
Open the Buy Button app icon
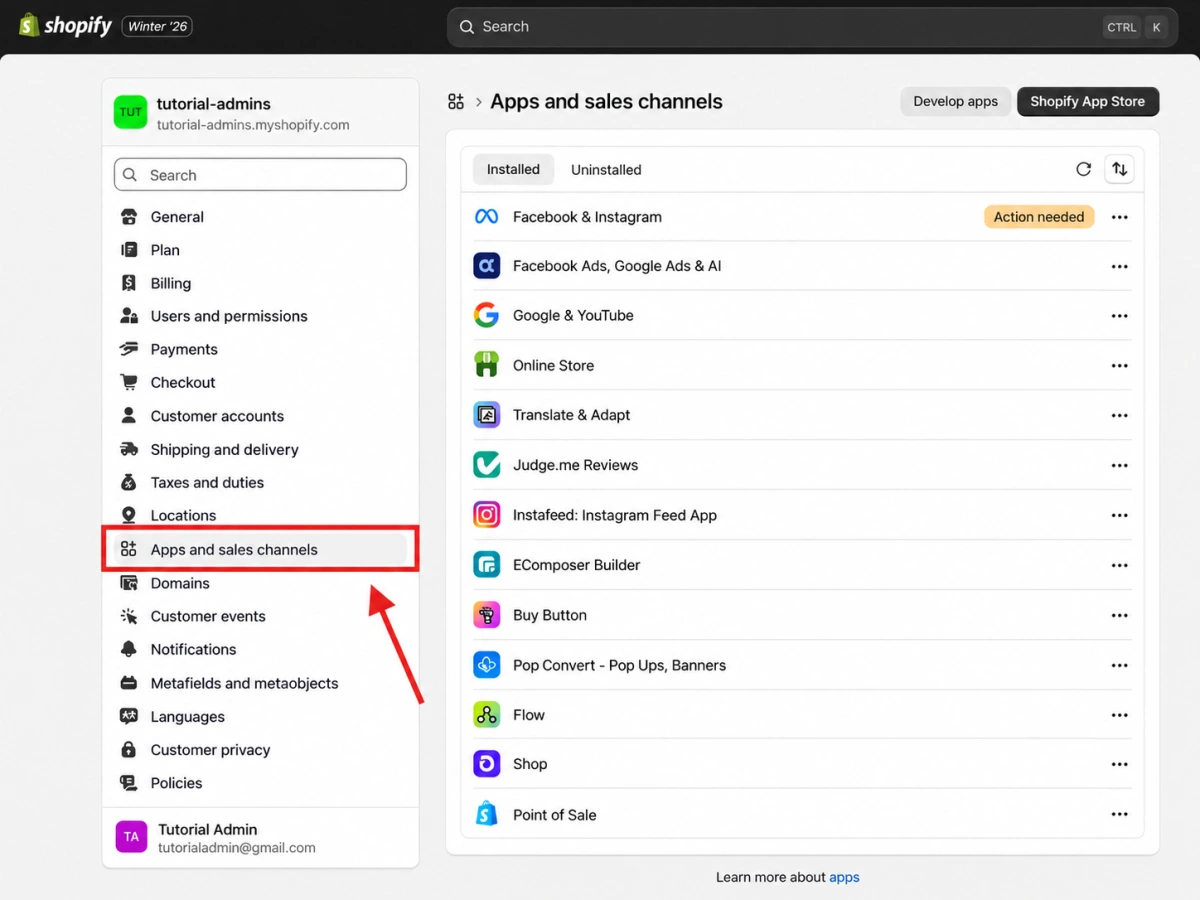coord(486,615)
